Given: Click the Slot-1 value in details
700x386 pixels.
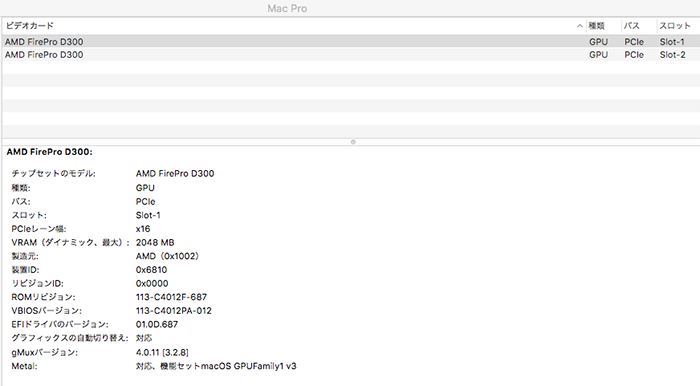Looking at the screenshot, I should pos(148,215).
